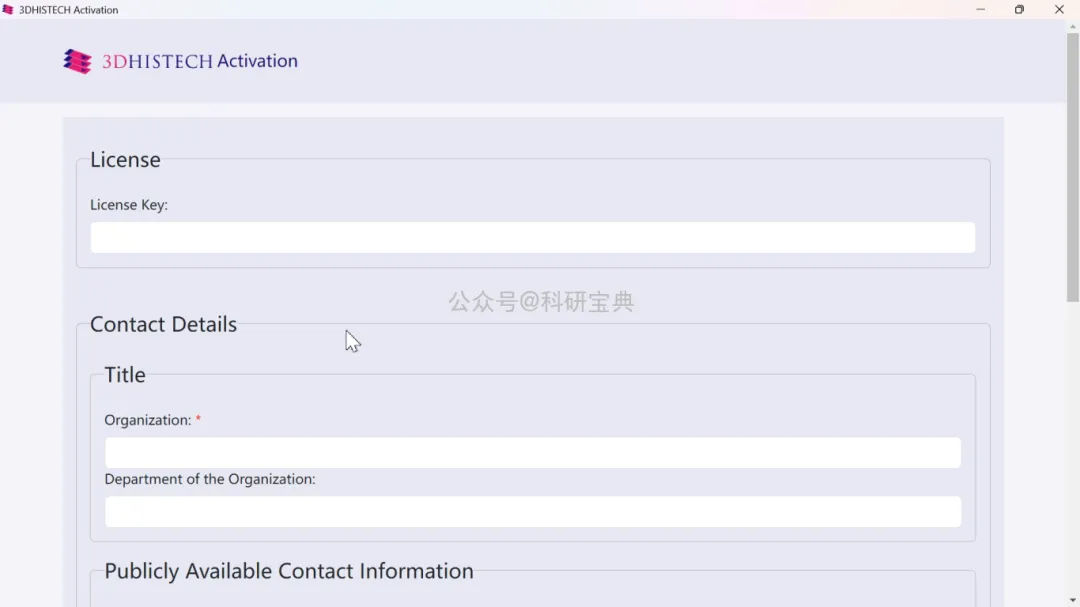
Task: Click the 3DHISTECH logo icon in header
Action: click(77, 62)
